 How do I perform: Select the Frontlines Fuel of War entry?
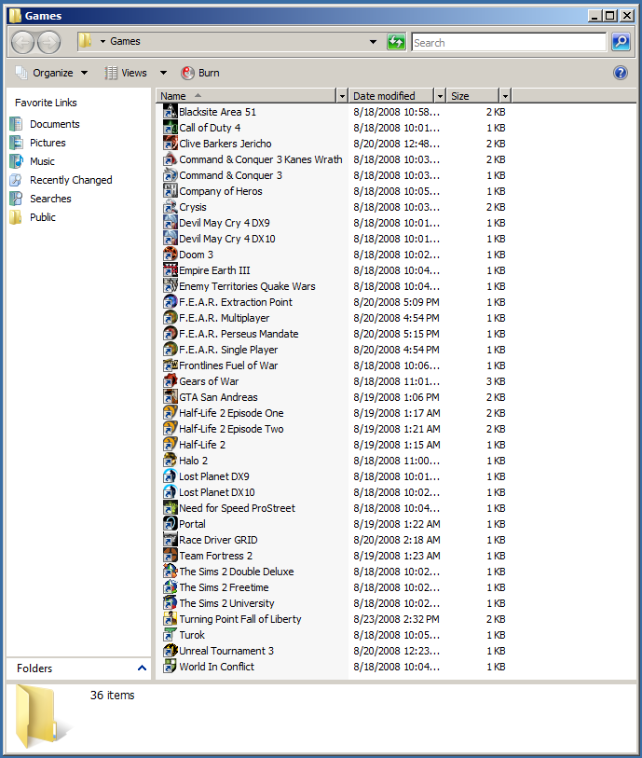(228, 365)
